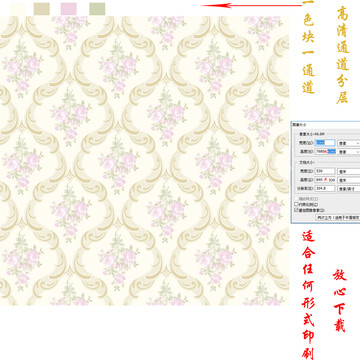Click the sage green color swatch
360x360 pixels.
97,9
